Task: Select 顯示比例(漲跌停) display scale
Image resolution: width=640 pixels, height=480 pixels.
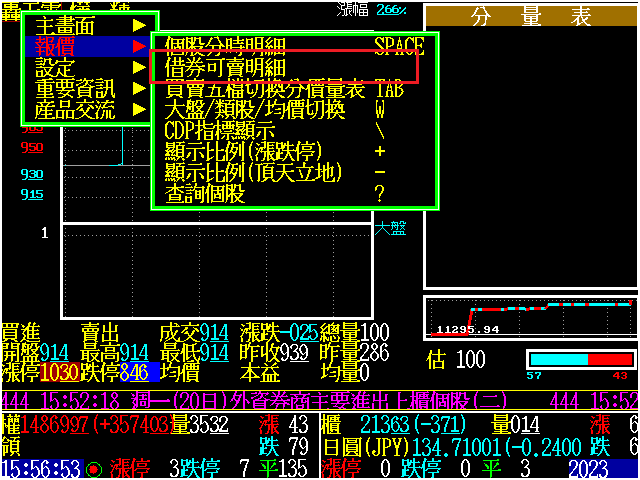Action: pyautogui.click(x=243, y=152)
